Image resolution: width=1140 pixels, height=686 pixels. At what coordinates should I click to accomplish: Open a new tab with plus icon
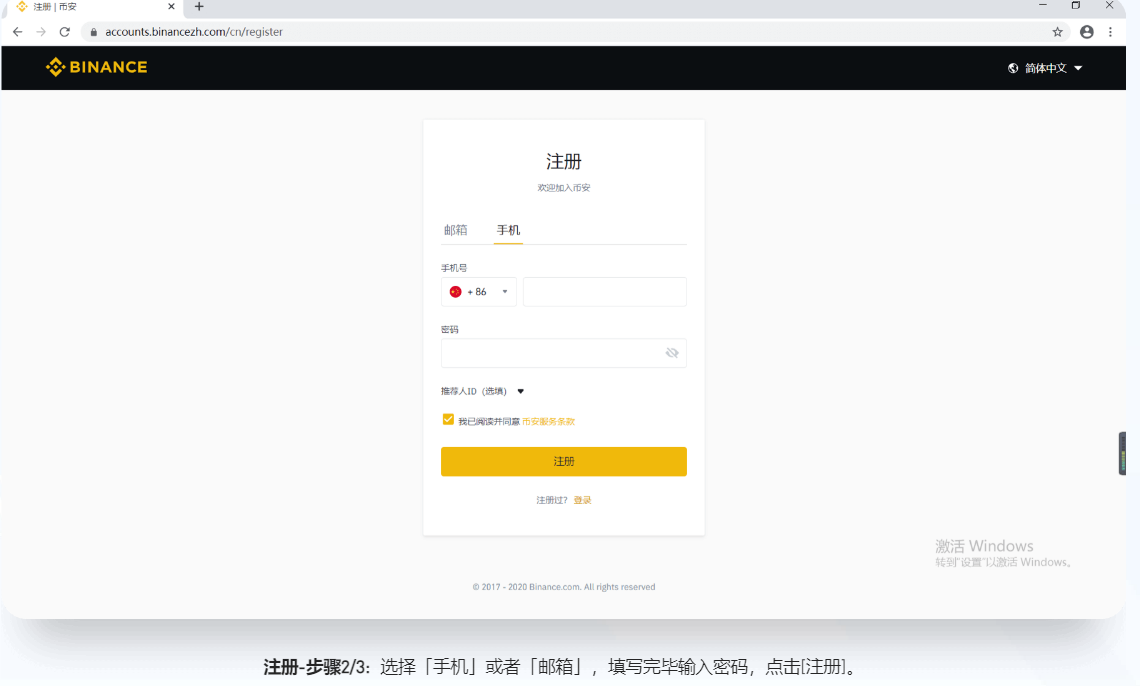tap(199, 7)
